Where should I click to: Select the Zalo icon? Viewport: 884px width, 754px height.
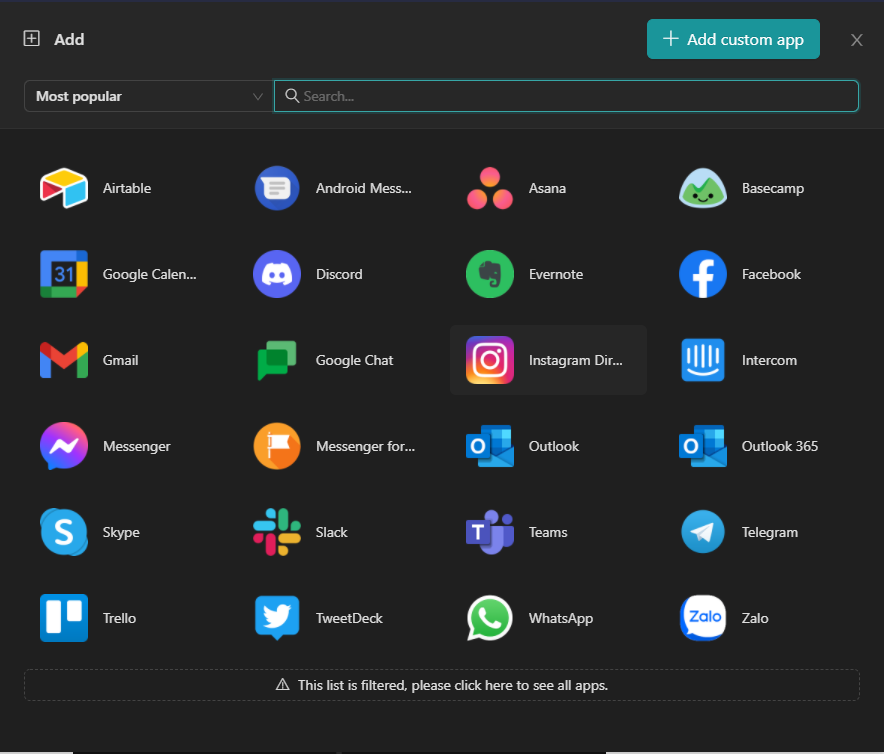(702, 618)
